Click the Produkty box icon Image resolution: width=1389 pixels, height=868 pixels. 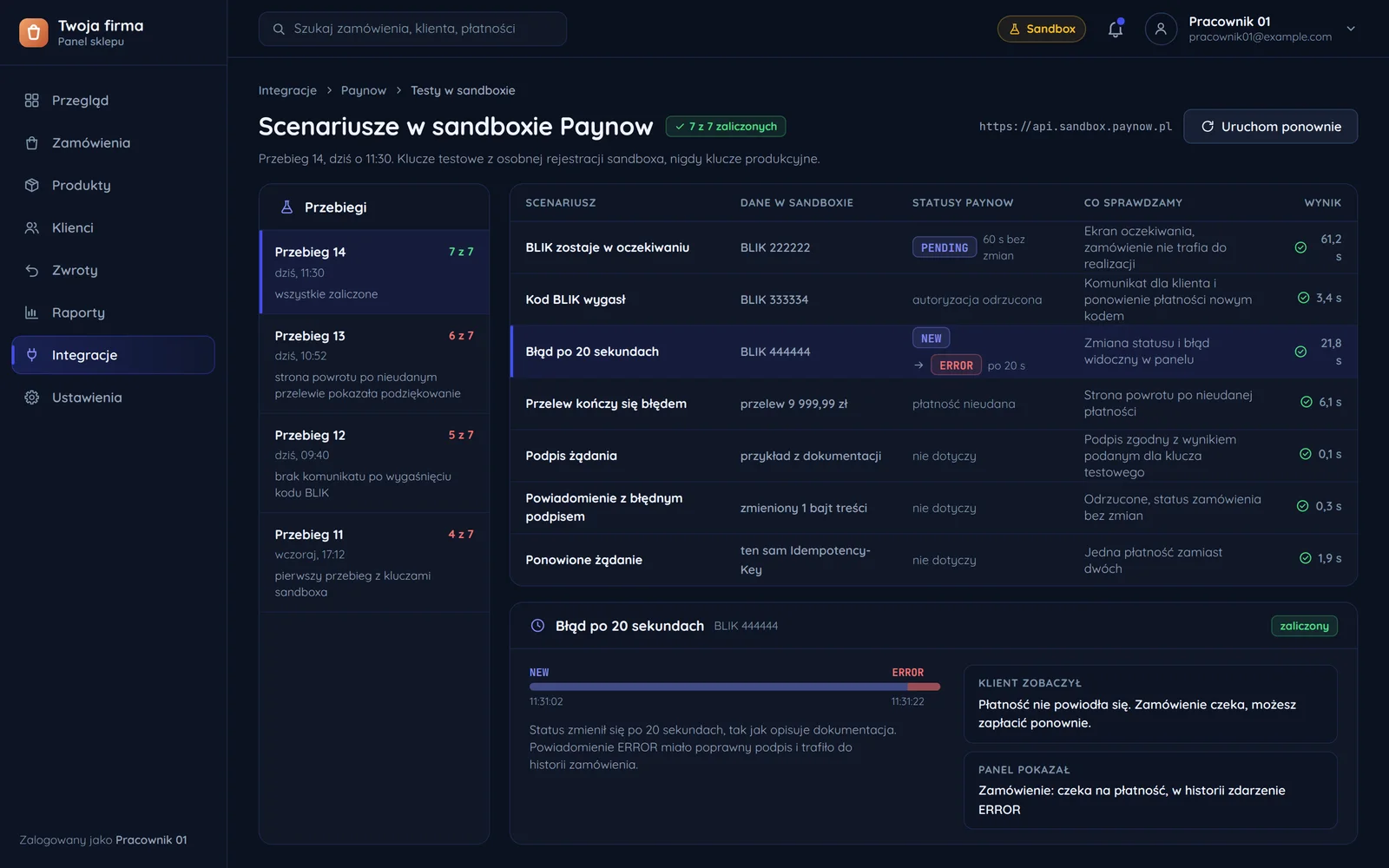pos(32,185)
